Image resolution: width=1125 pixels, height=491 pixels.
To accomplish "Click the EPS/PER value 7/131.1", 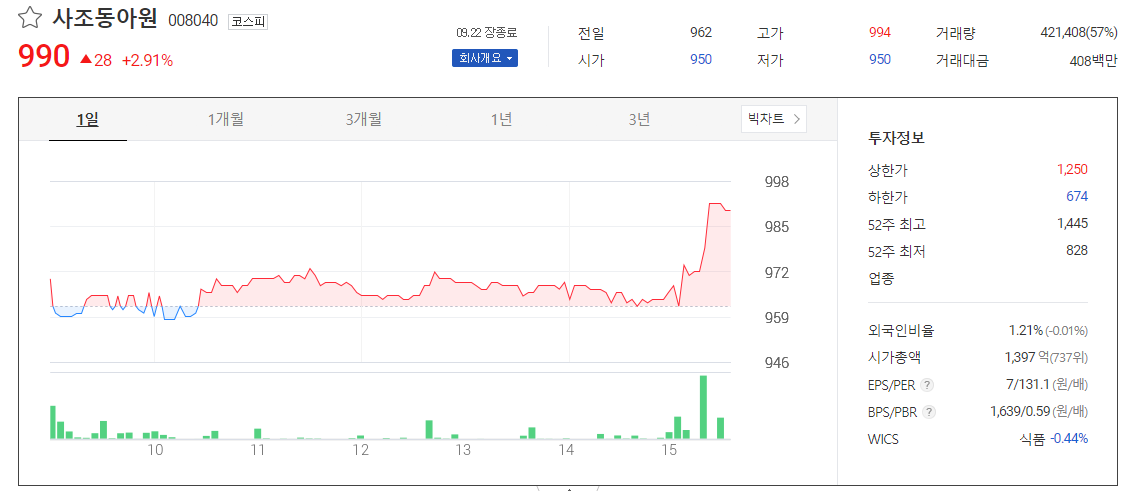I will [x=1028, y=385].
